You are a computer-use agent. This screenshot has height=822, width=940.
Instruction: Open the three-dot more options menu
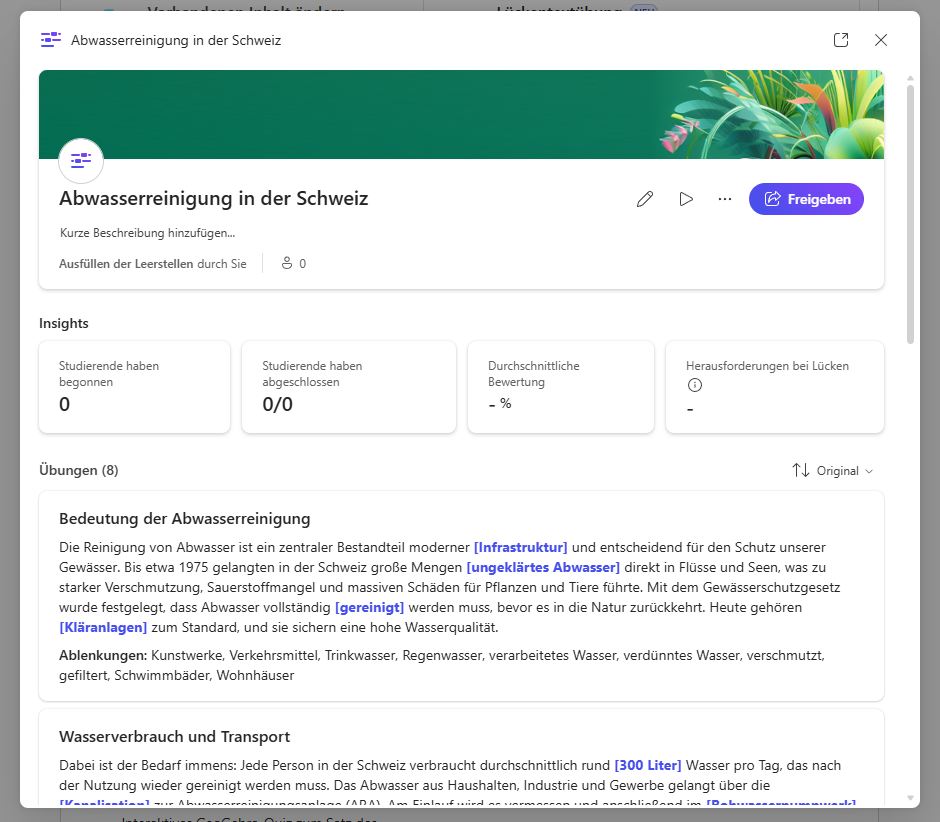725,199
